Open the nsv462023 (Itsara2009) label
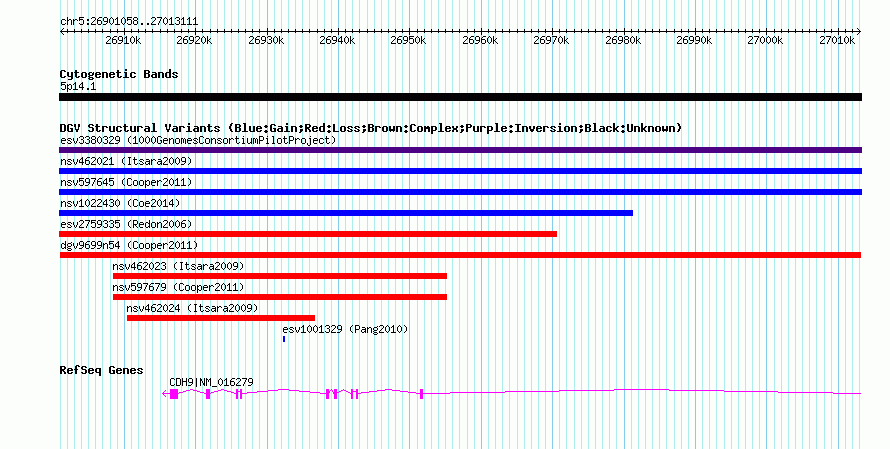 click(x=178, y=266)
